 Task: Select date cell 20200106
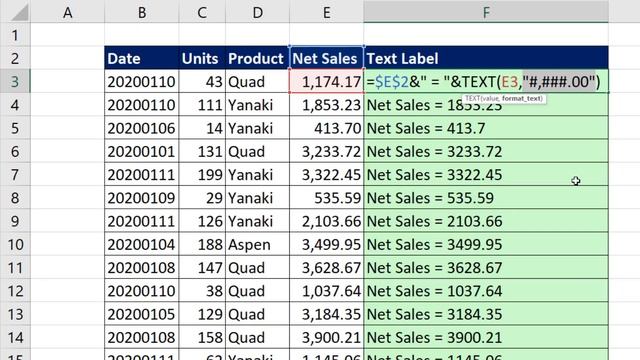[142, 128]
